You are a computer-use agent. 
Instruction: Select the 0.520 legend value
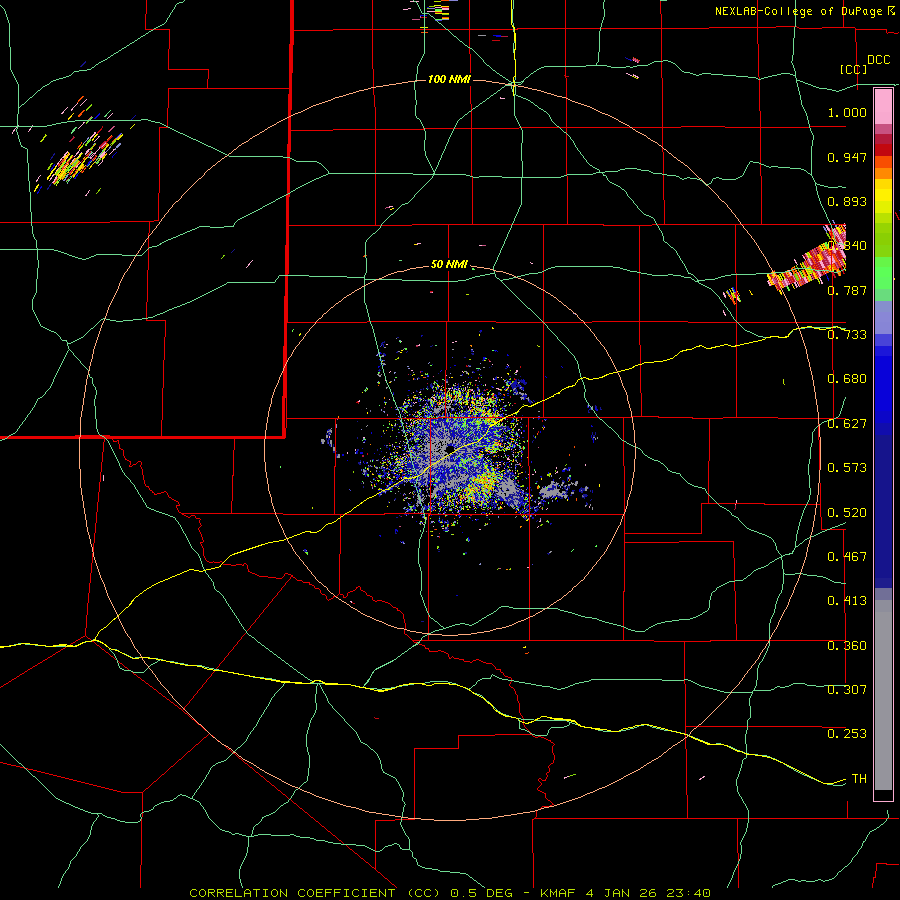pyautogui.click(x=847, y=513)
